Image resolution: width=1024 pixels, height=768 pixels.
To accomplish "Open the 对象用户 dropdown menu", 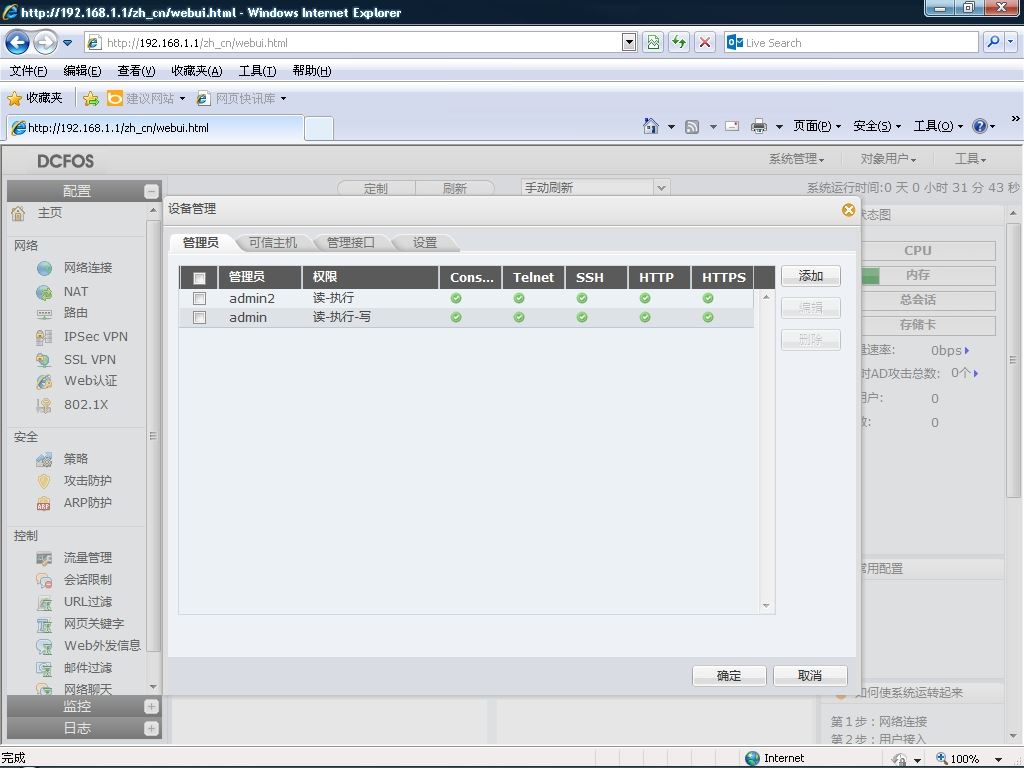I will 888,159.
